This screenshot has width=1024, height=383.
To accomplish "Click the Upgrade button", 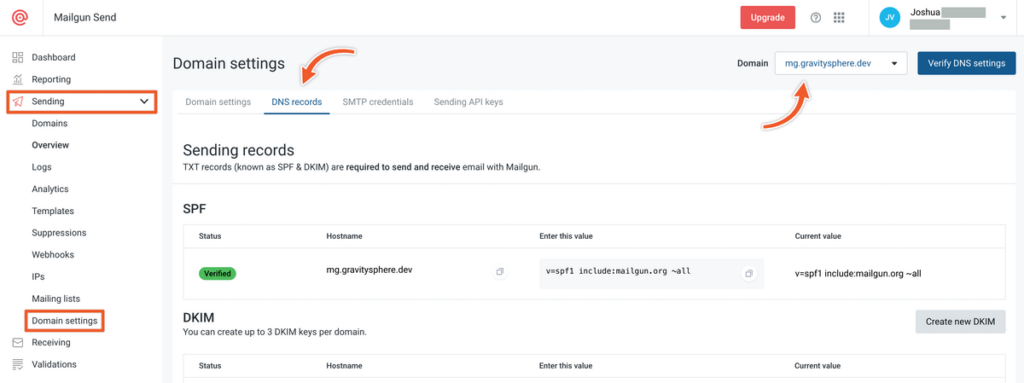I will click(x=767, y=18).
